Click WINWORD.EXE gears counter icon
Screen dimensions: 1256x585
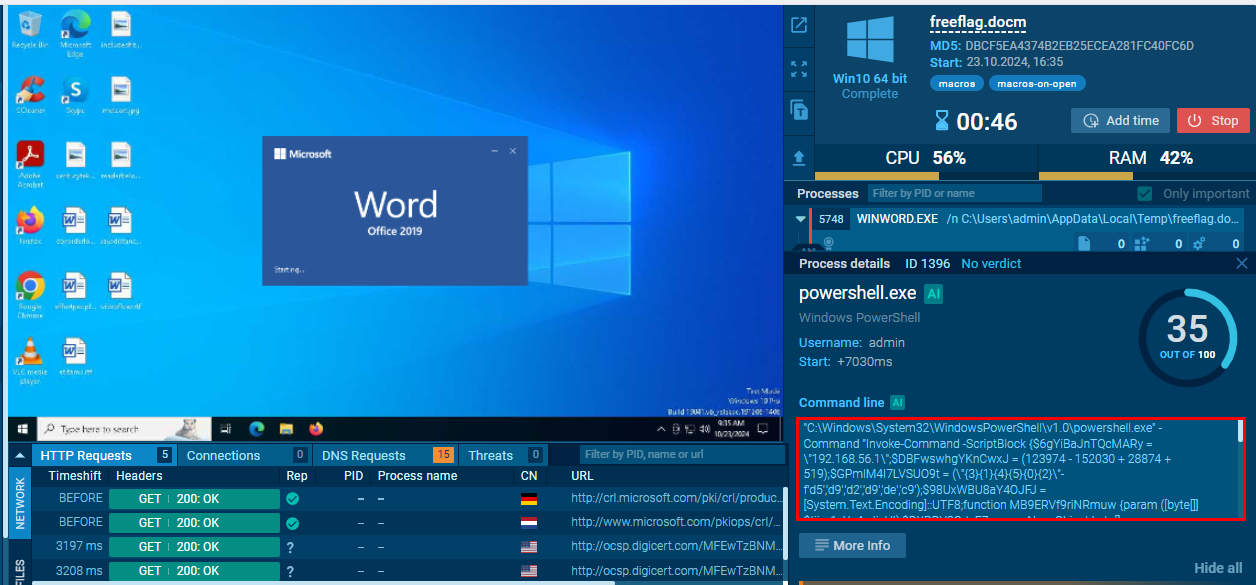pos(1198,243)
